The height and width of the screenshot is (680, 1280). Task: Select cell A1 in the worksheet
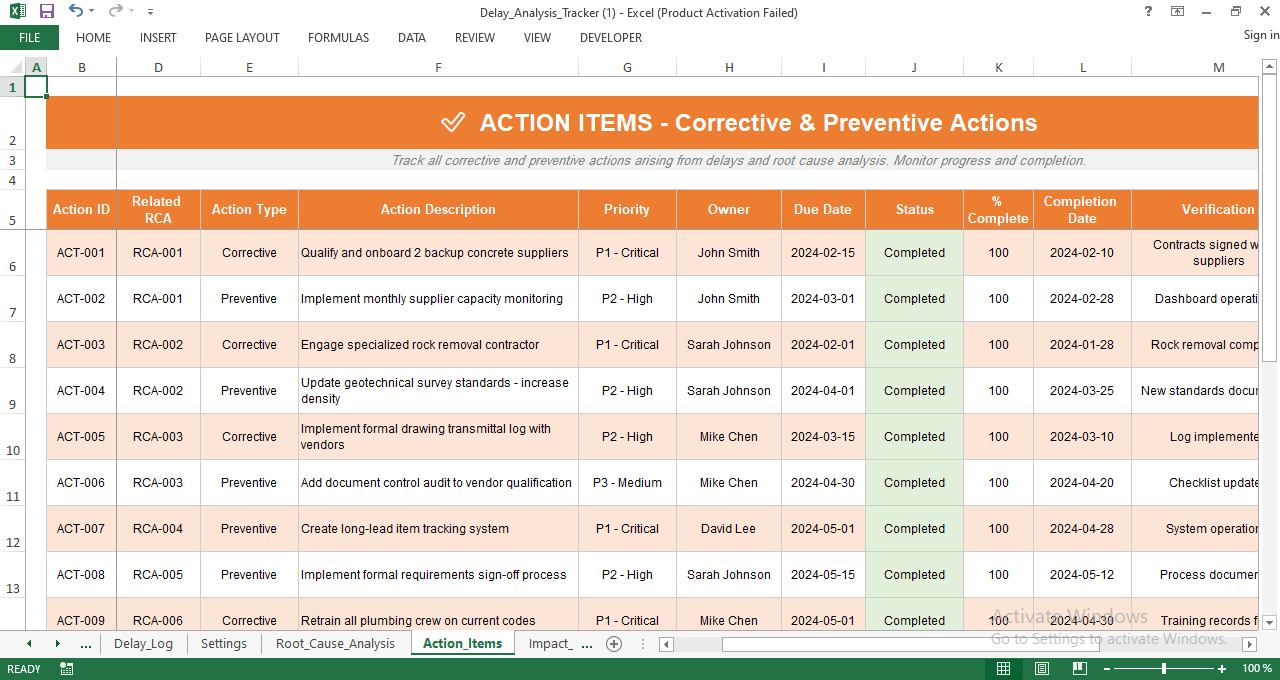pos(35,87)
